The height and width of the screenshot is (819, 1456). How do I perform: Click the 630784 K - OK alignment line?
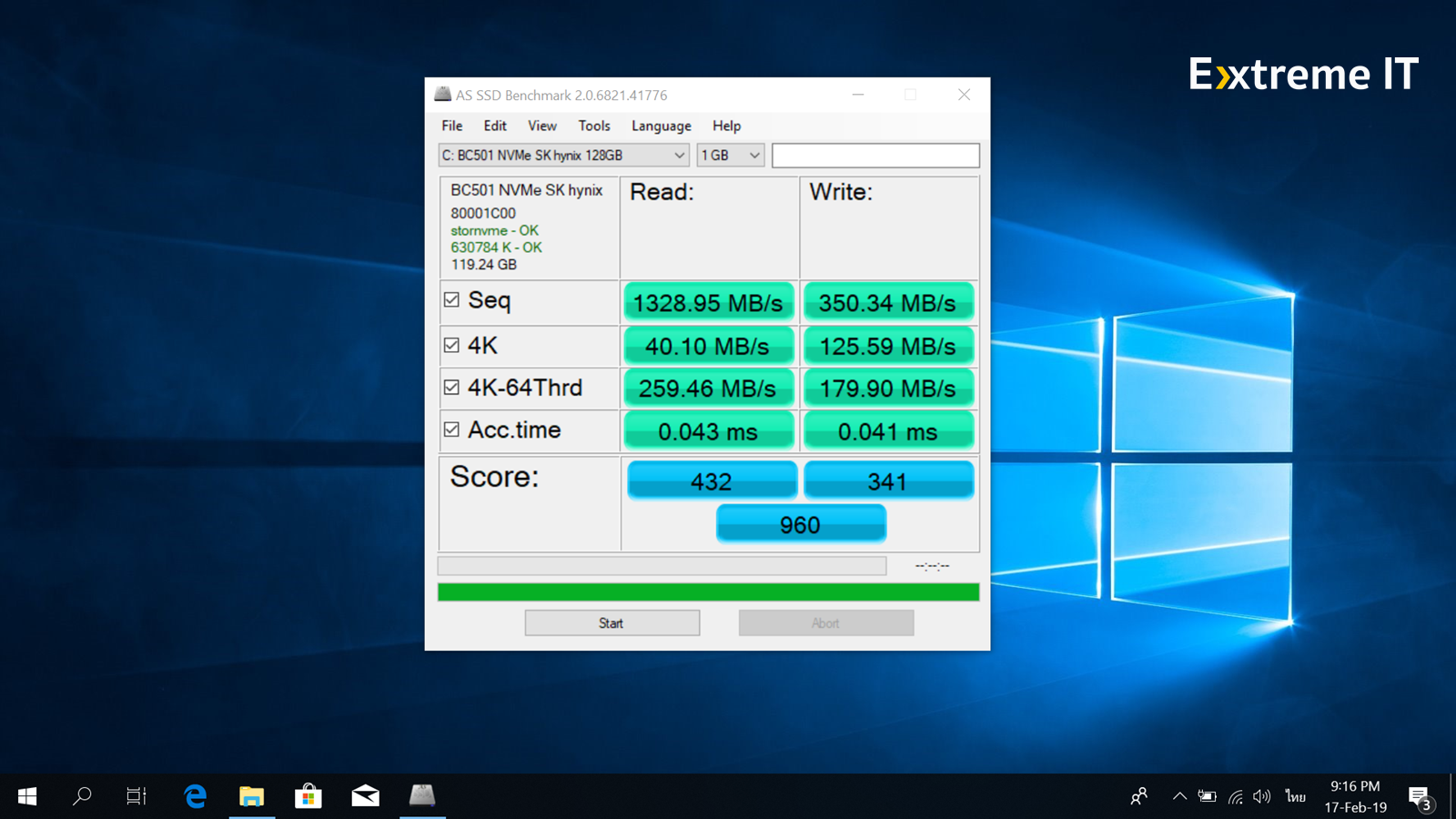click(x=496, y=247)
